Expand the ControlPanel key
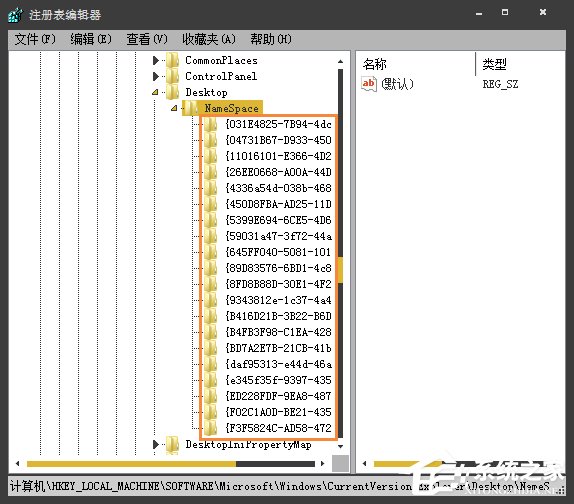Viewport: 574px width, 504px height. [x=156, y=76]
